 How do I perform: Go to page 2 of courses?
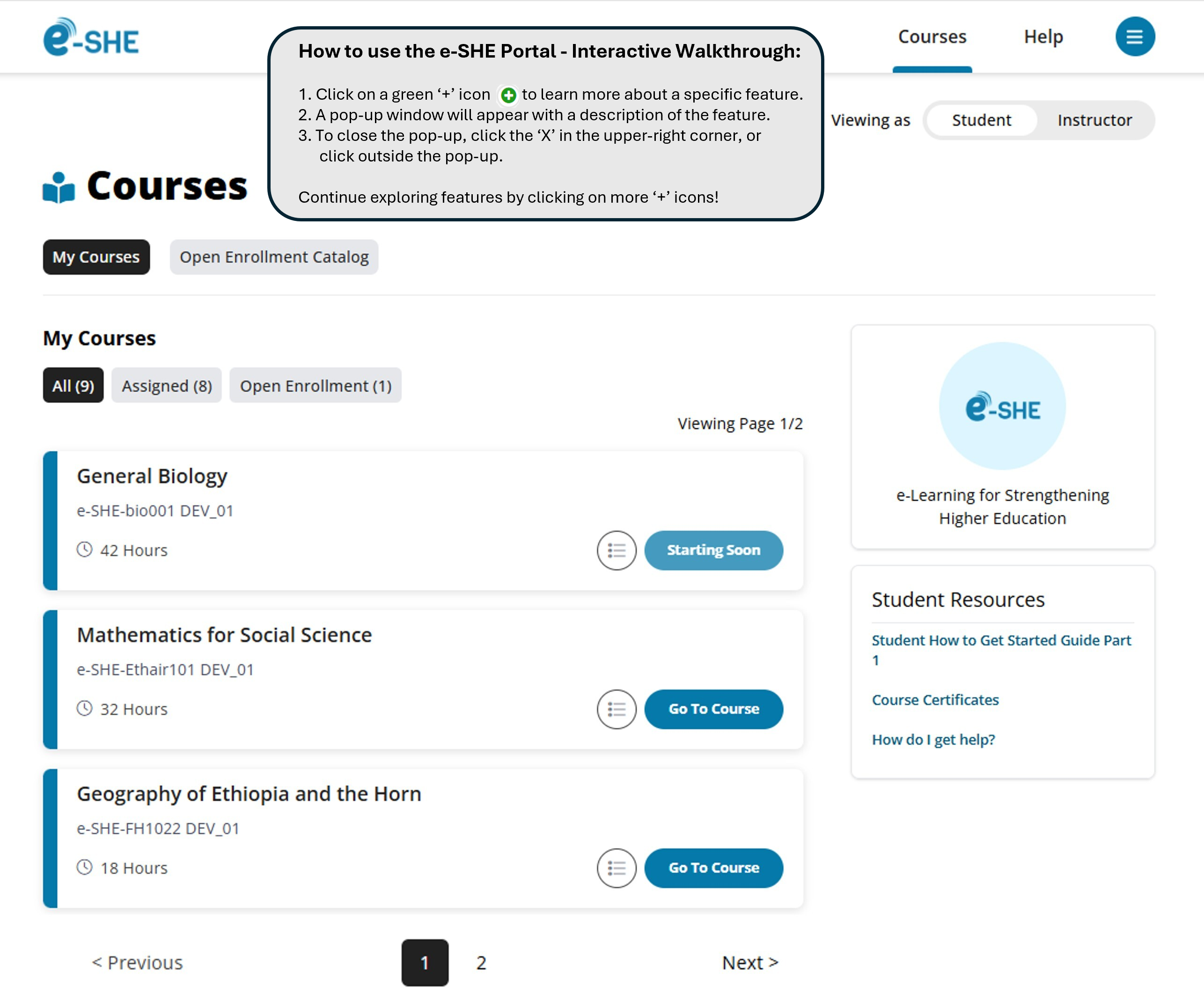[481, 963]
